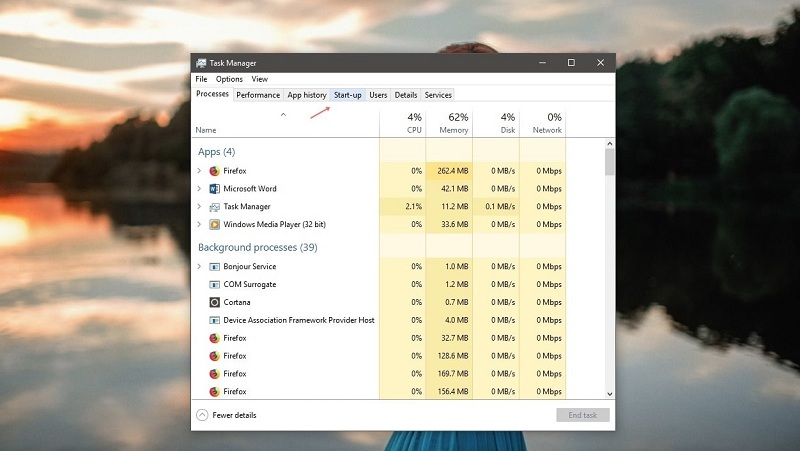Click the sort arrow above the Name column
The image size is (800, 451).
(283, 115)
